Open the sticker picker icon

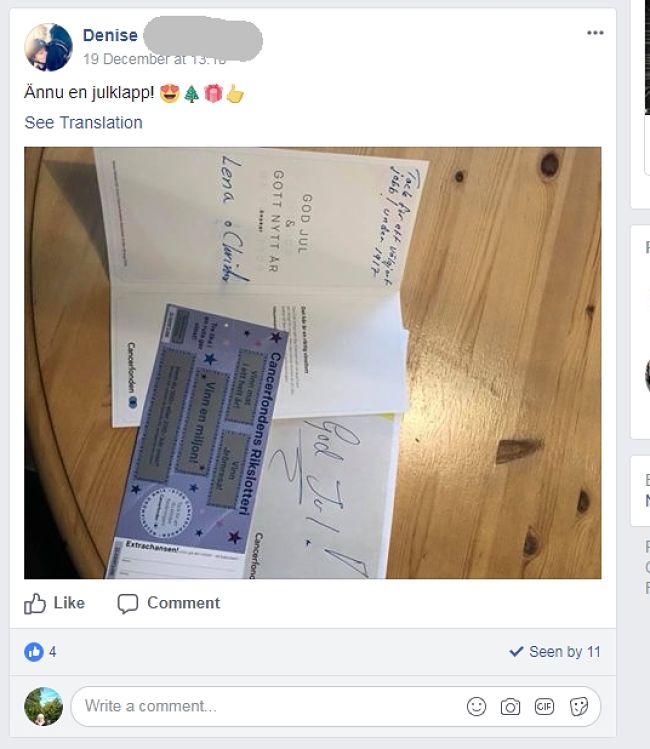(x=578, y=706)
